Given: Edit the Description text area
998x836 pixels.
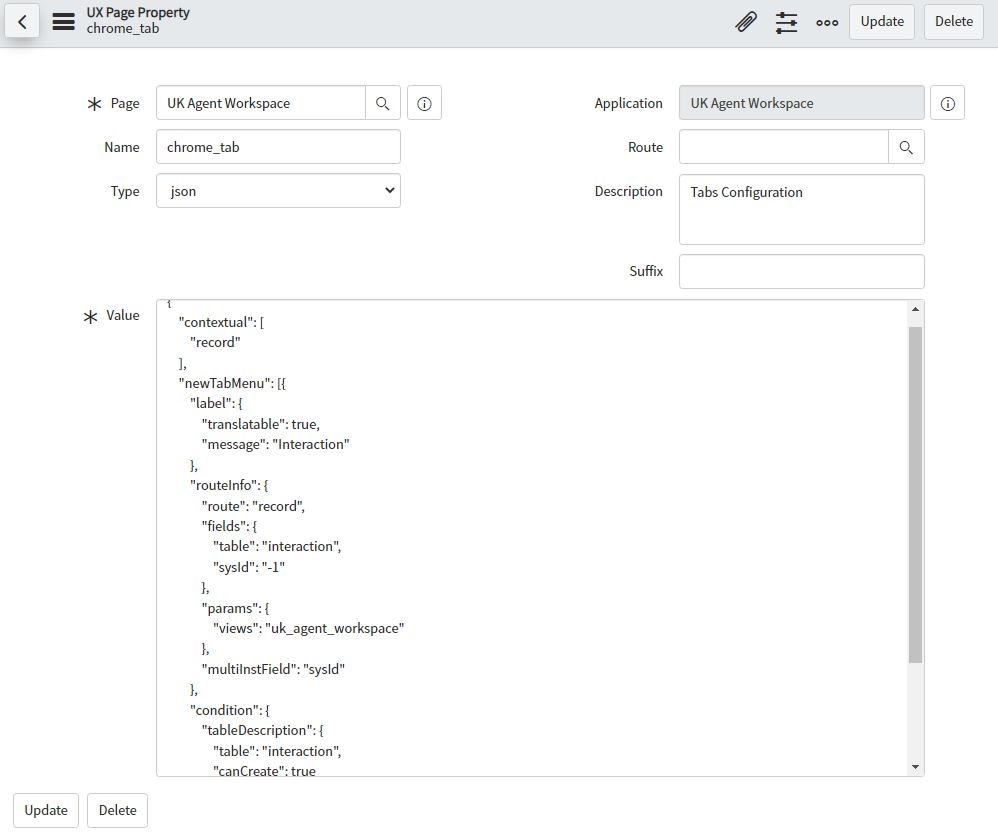Looking at the screenshot, I should tap(802, 209).
